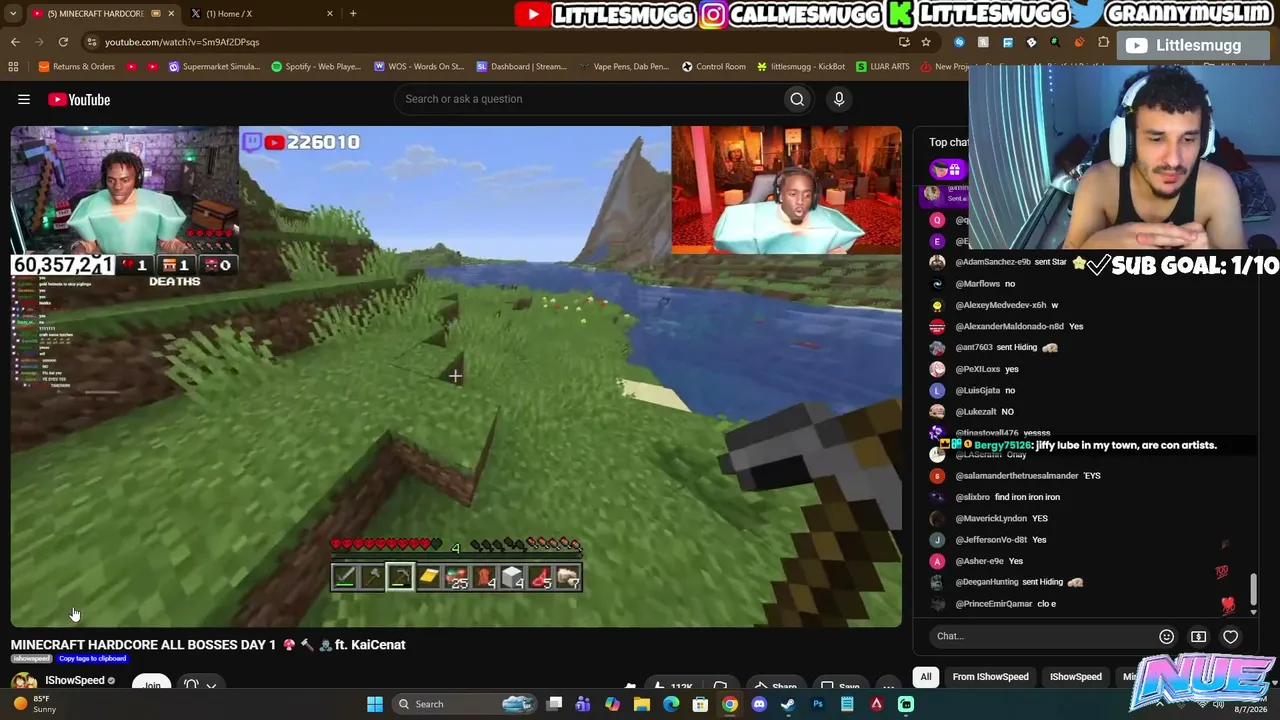Image resolution: width=1280 pixels, height=720 pixels.
Task: Open the chat emoji picker
Action: coord(1166,636)
